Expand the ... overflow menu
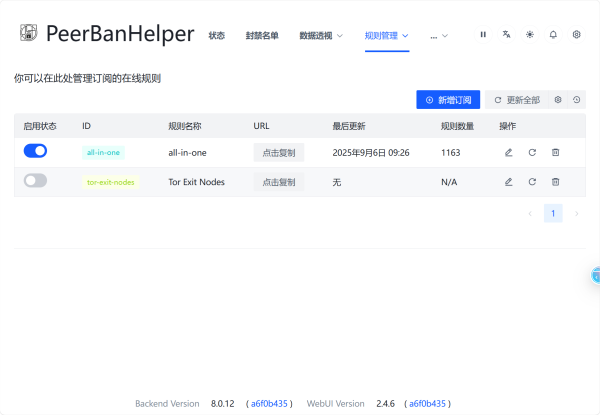The height and width of the screenshot is (415, 600). (x=439, y=36)
